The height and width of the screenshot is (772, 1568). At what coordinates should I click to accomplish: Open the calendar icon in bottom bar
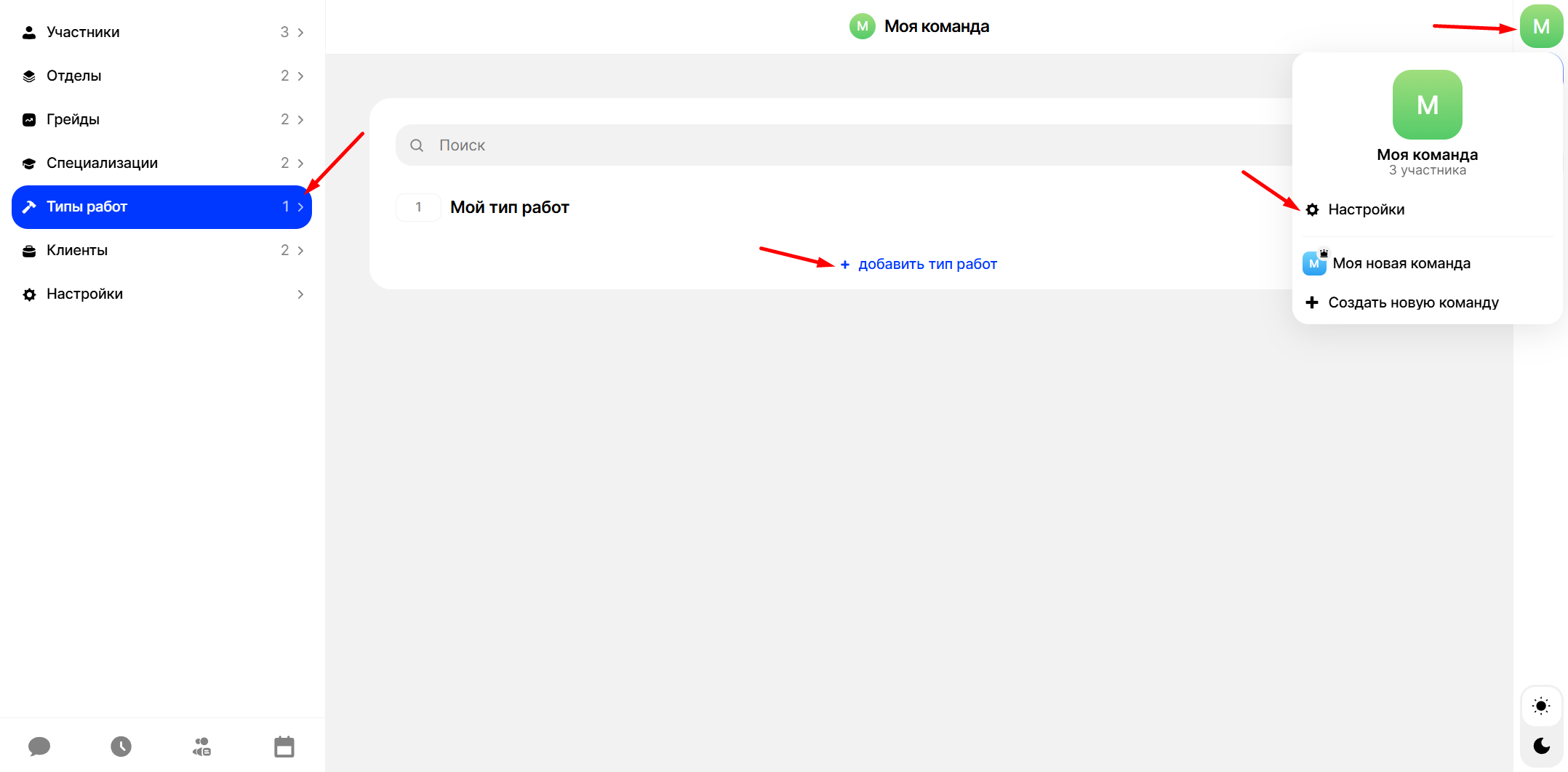click(x=284, y=747)
